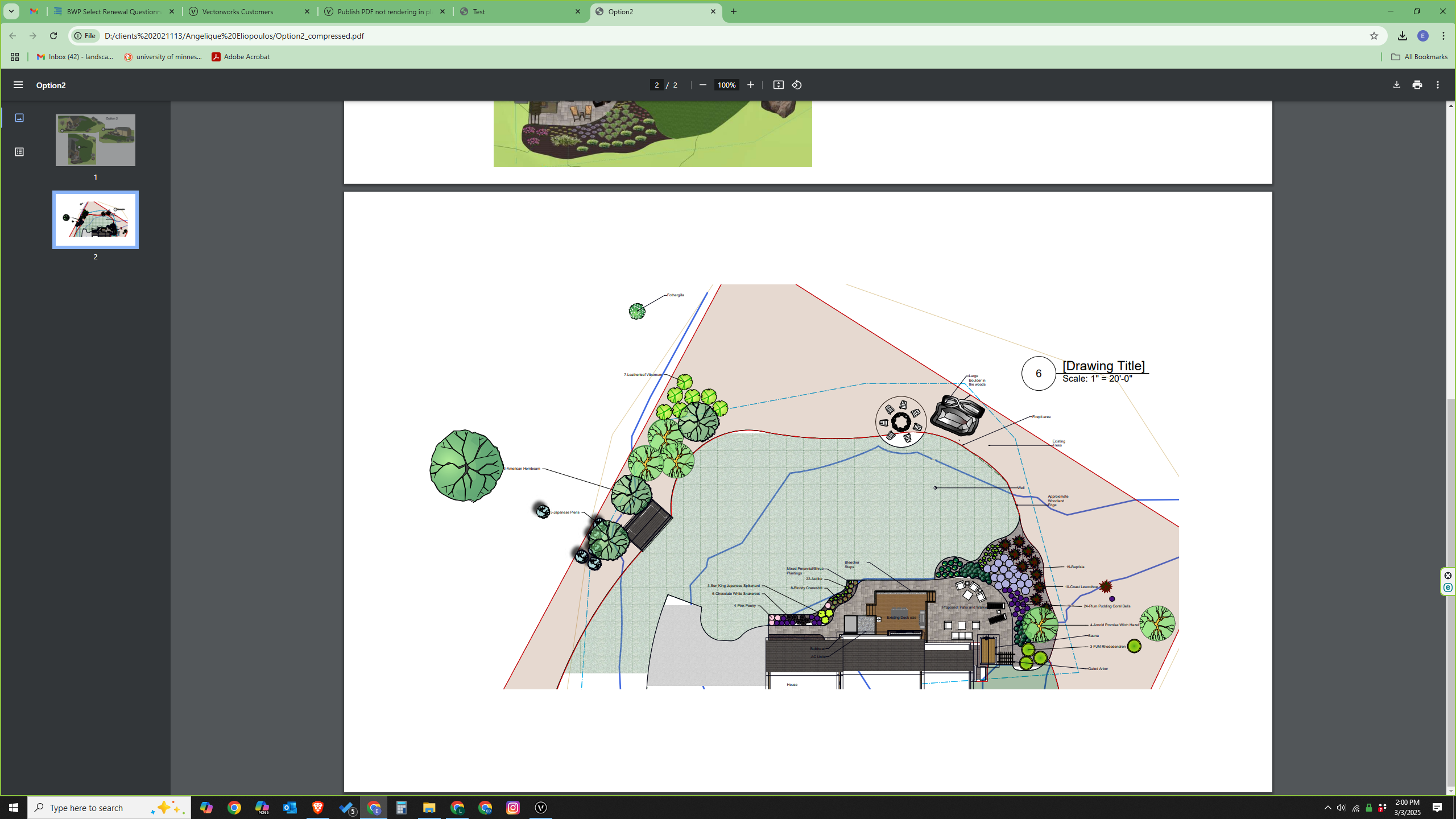This screenshot has width=1456, height=819.
Task: Rotate the document counterclockwise
Action: (x=797, y=85)
